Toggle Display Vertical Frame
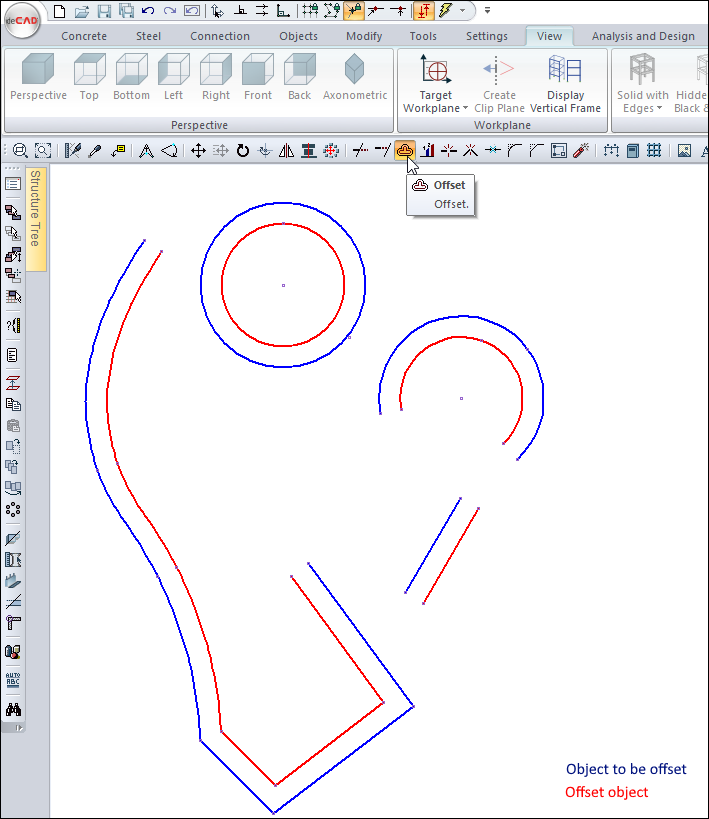Viewport: 709px width, 819px height. point(565,85)
